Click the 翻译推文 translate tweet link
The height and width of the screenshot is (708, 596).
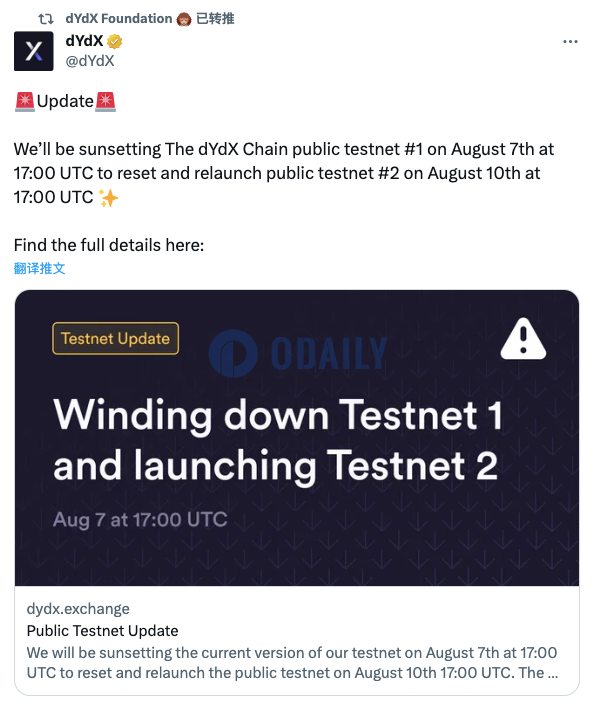[x=39, y=268]
